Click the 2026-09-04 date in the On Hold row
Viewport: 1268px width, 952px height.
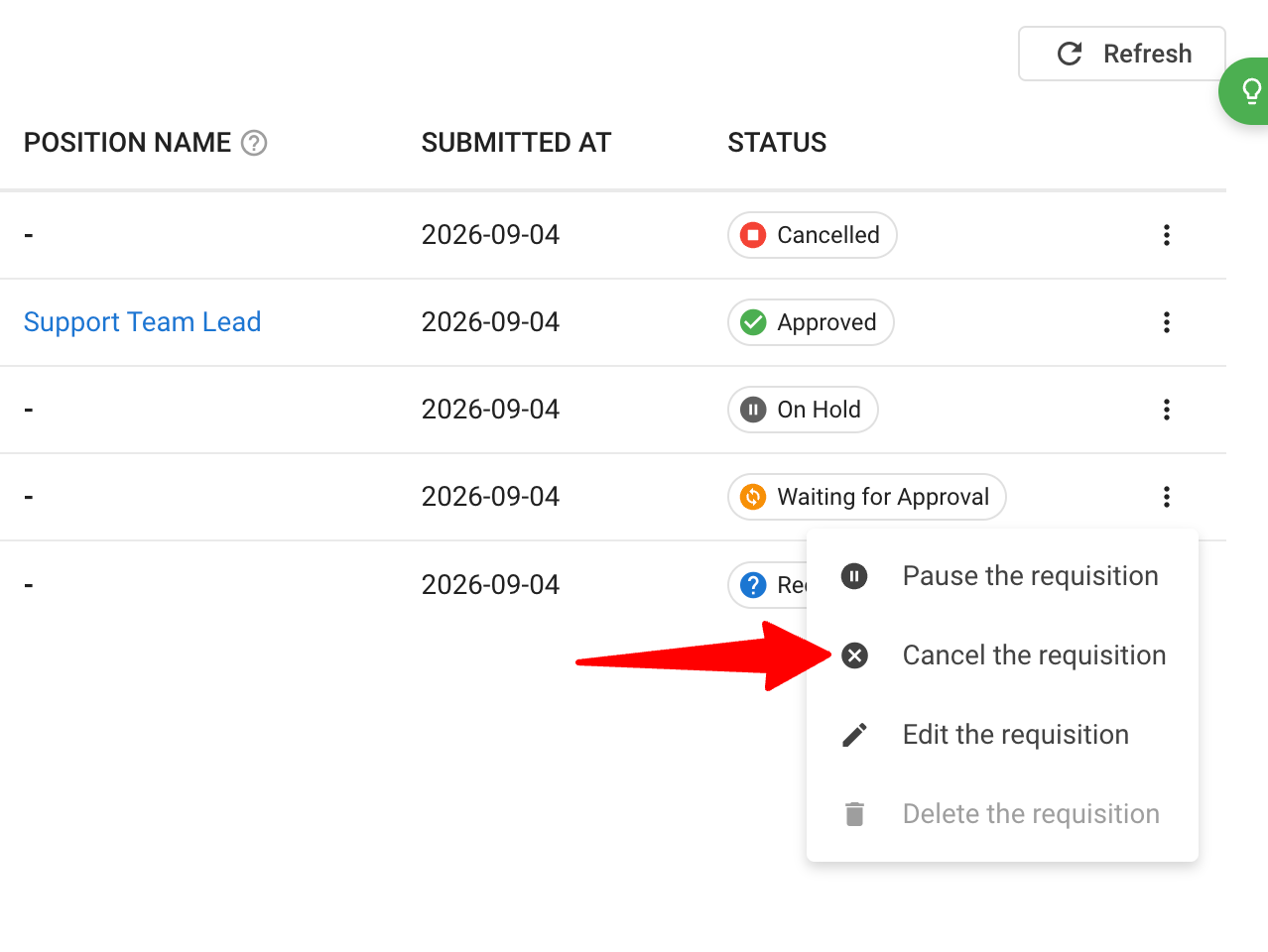(490, 410)
